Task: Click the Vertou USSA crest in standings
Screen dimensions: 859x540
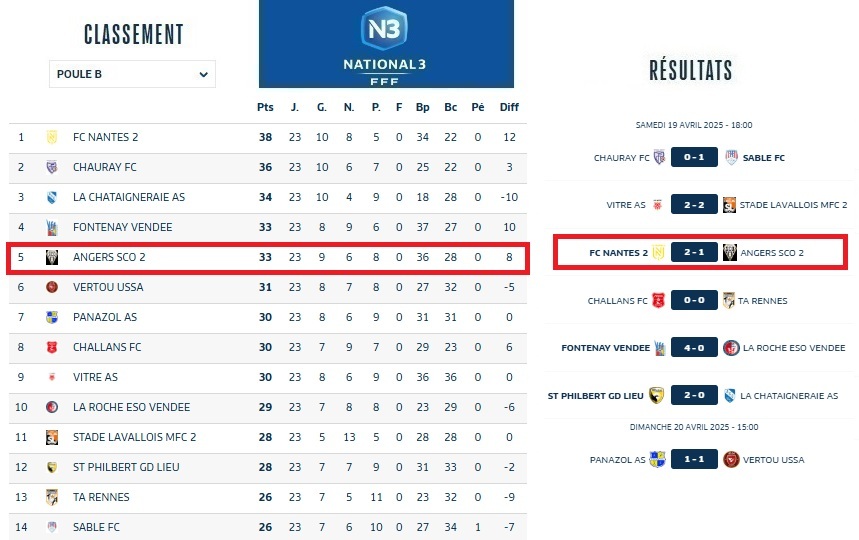Action: 52,287
